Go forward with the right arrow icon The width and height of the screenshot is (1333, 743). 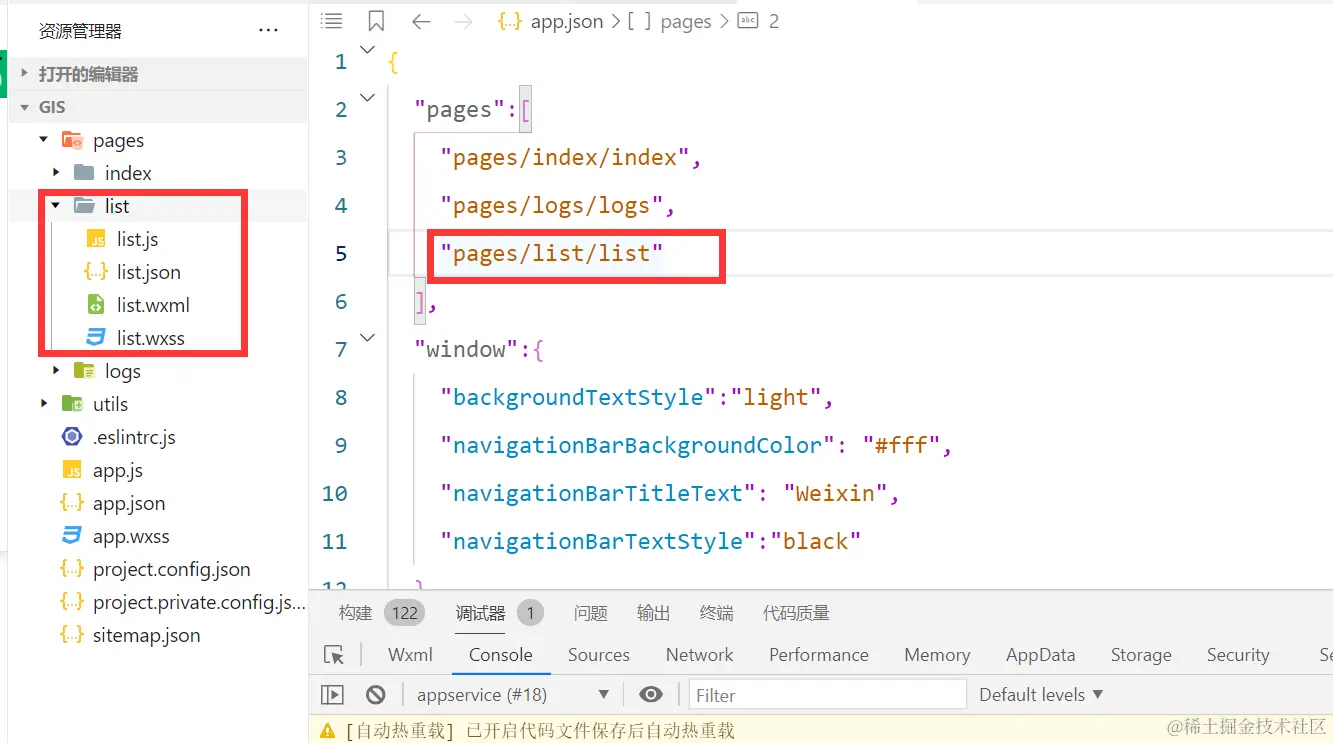(x=463, y=22)
